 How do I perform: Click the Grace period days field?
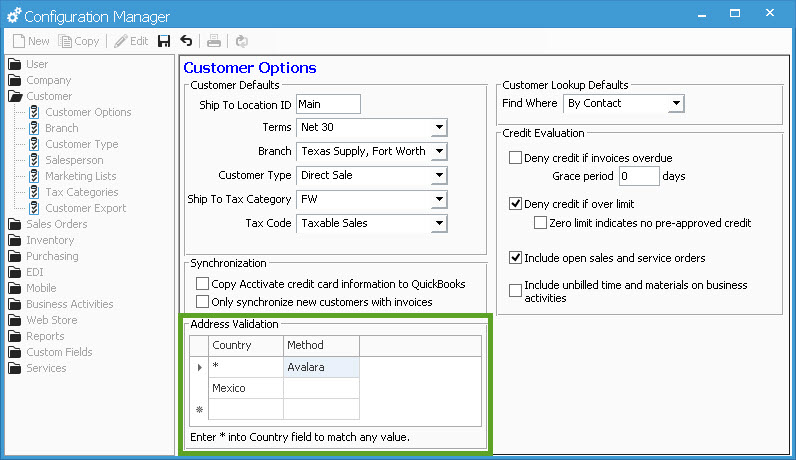click(639, 176)
